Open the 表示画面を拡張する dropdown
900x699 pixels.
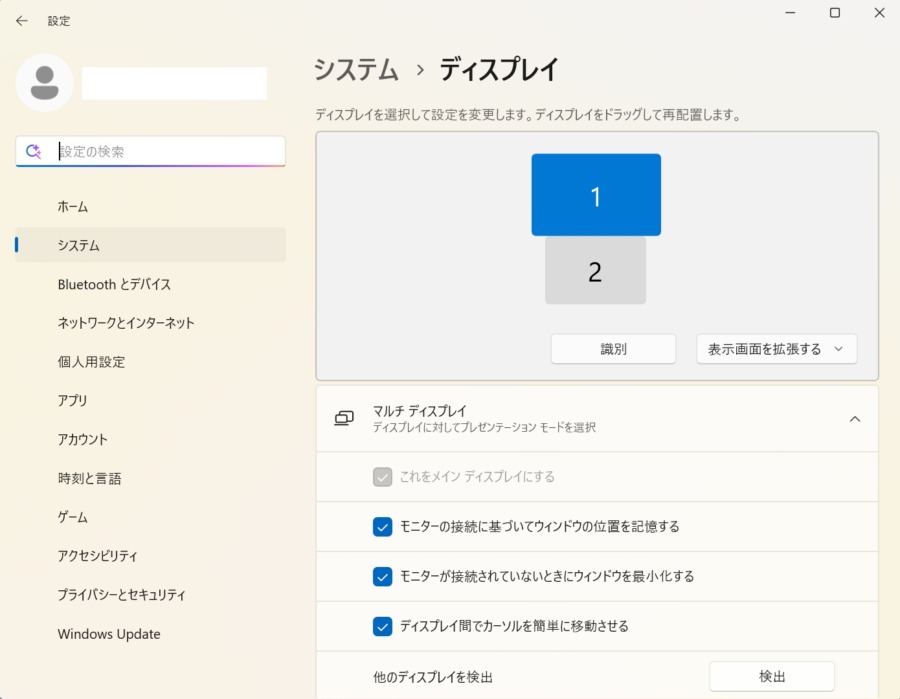776,349
